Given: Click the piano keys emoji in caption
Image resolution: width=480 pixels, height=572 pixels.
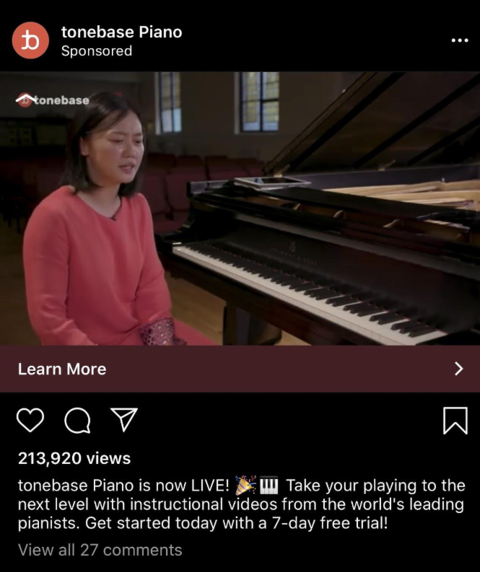Looking at the screenshot, I should [269, 486].
